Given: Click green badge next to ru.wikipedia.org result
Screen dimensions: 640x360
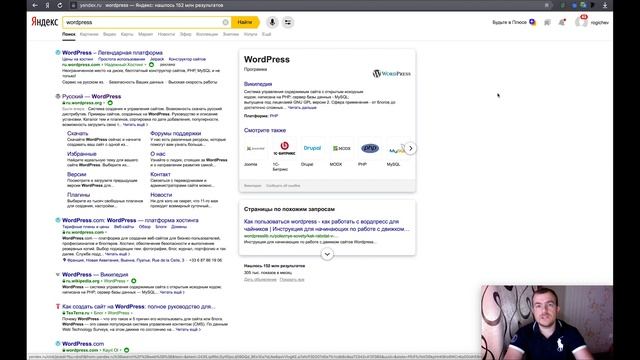Looking at the screenshot, I should click(133, 281).
